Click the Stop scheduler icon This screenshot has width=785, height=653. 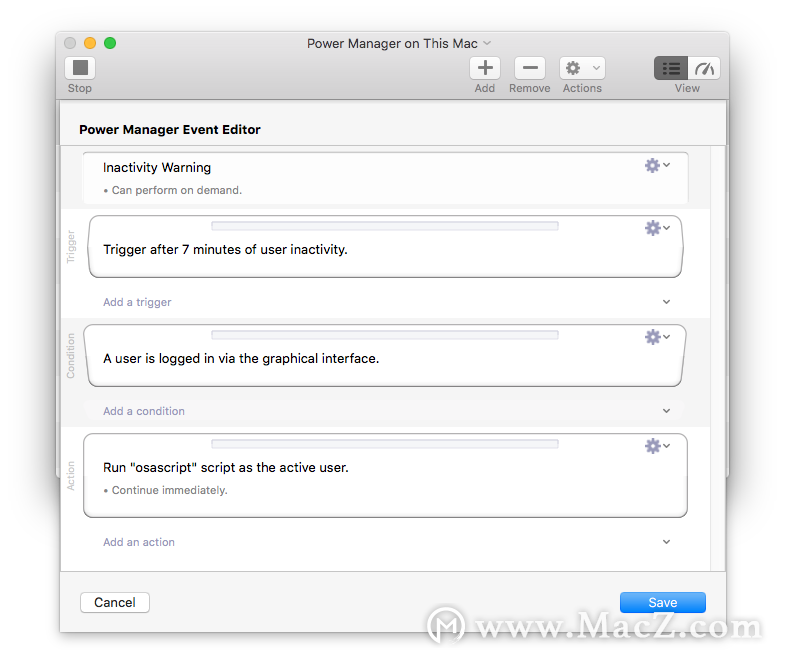[80, 68]
